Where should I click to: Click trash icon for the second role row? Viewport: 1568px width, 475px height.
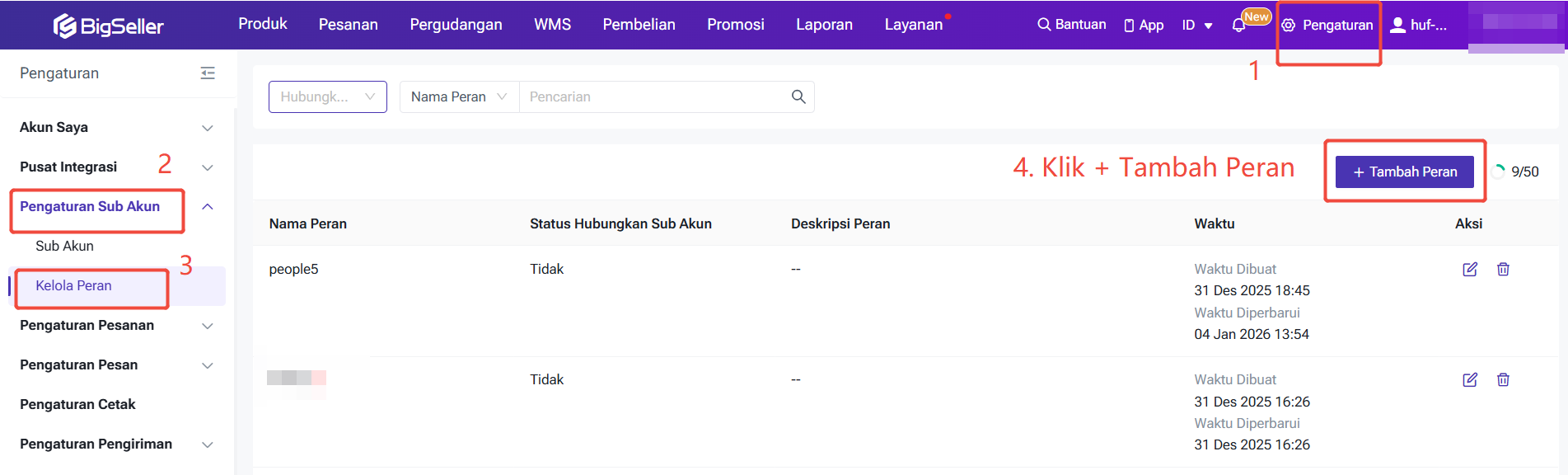(1503, 380)
